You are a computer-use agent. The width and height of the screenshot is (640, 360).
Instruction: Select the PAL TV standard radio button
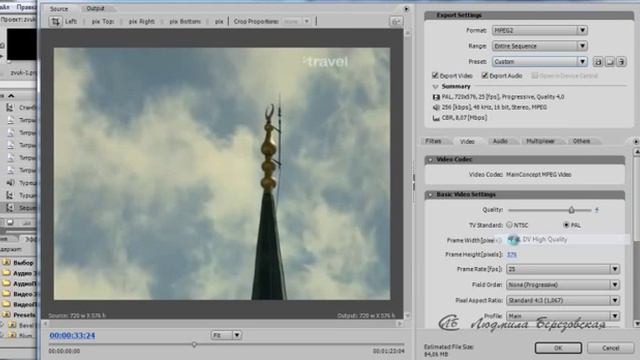click(x=566, y=224)
